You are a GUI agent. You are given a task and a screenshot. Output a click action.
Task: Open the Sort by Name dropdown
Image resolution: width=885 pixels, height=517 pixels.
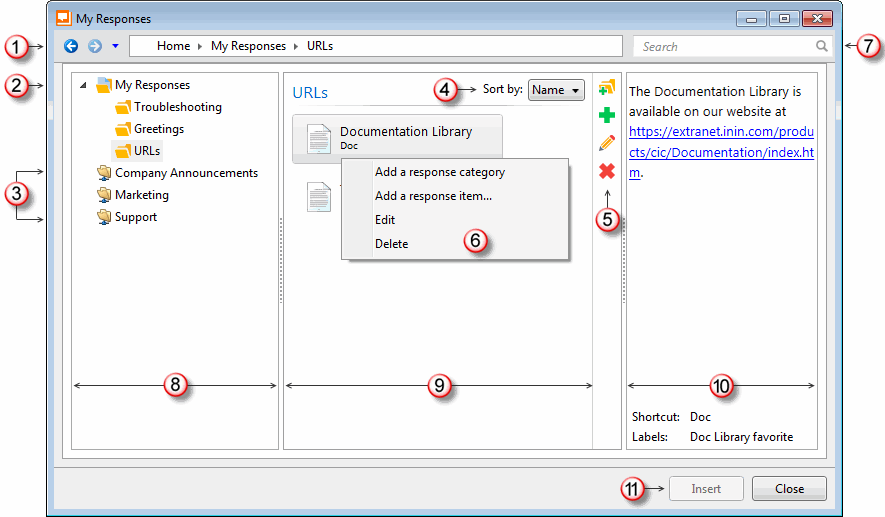coord(556,90)
